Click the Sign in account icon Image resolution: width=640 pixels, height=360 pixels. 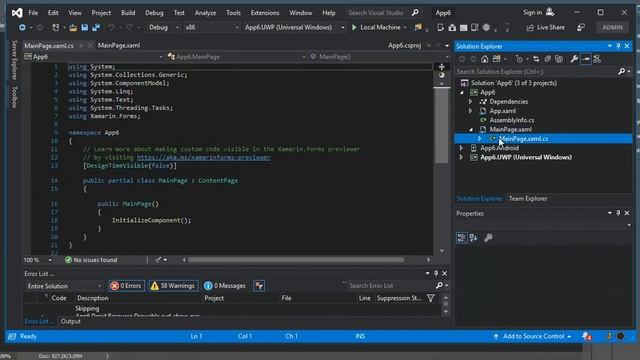pos(550,12)
